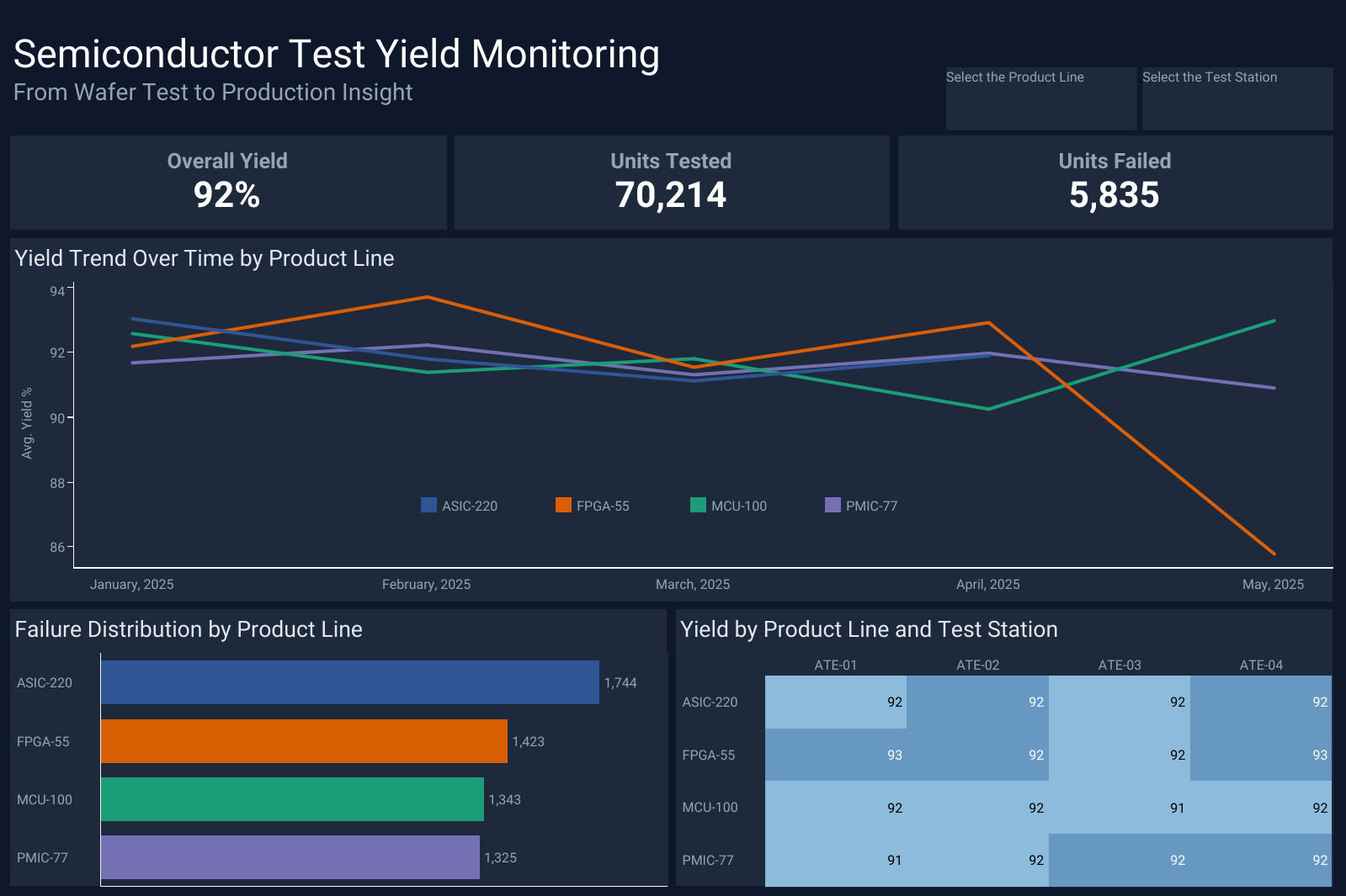Select the orange FPGA-55 failure bar
The width and height of the screenshot is (1346, 896).
304,741
